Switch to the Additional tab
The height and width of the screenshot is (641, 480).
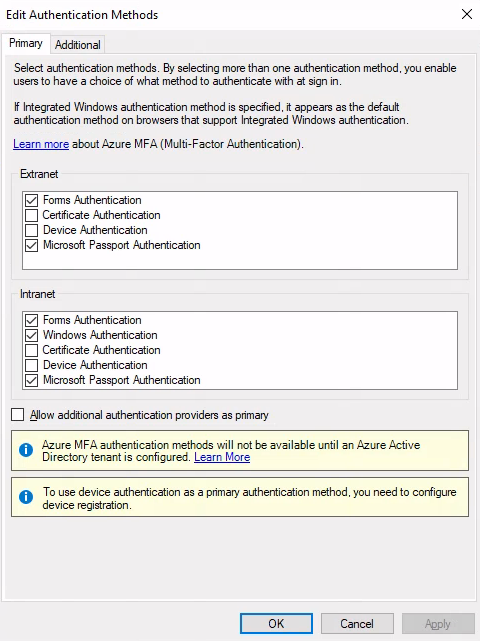pyautogui.click(x=78, y=45)
